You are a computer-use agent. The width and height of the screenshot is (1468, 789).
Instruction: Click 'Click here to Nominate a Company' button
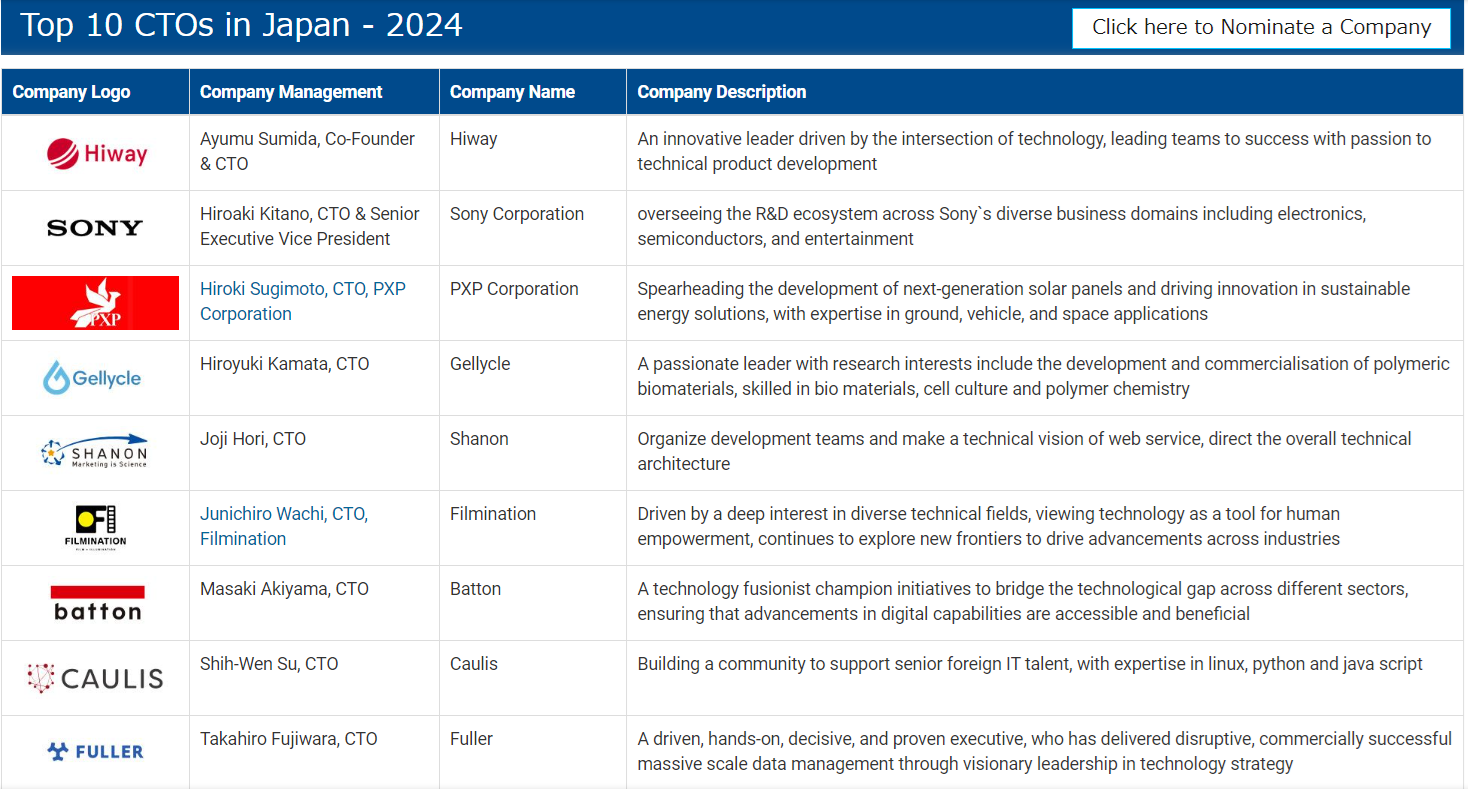(x=1261, y=28)
